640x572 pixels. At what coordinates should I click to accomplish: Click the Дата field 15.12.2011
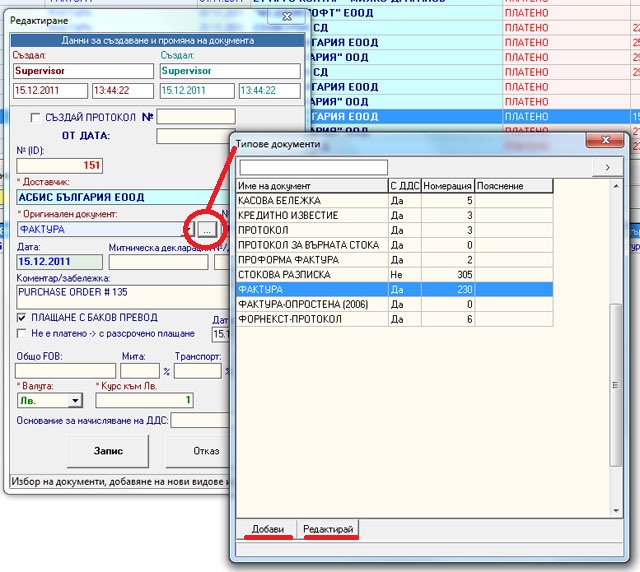[x=60, y=262]
